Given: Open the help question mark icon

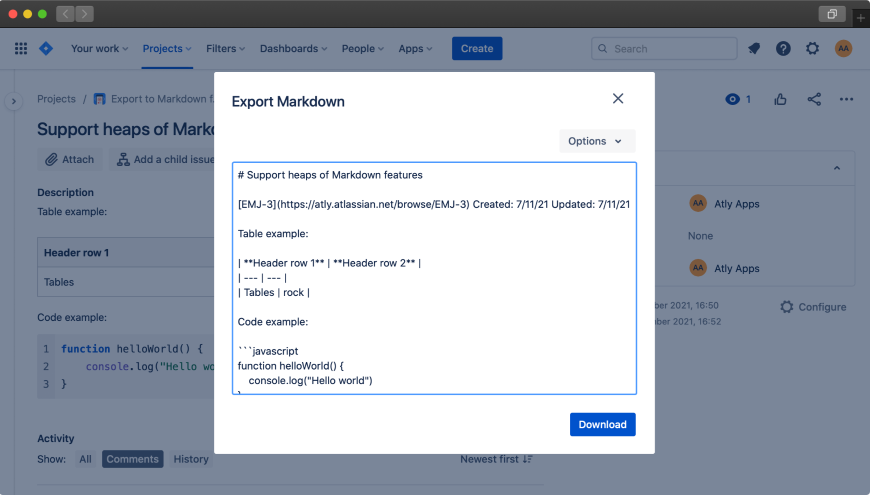Looking at the screenshot, I should click(783, 49).
